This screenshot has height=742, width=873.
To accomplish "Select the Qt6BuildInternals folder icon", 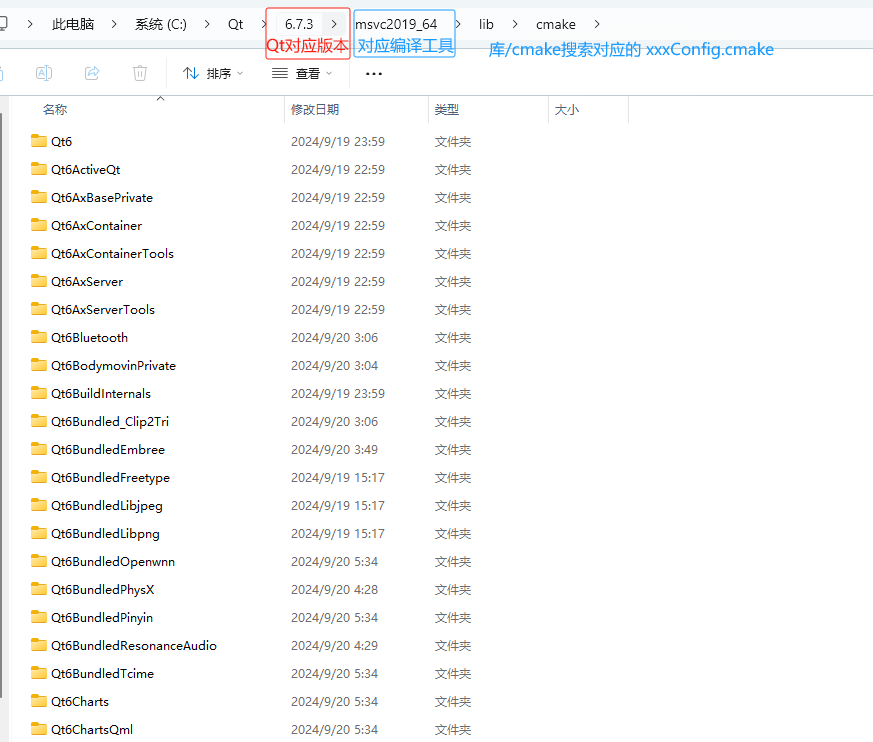I will (x=39, y=393).
